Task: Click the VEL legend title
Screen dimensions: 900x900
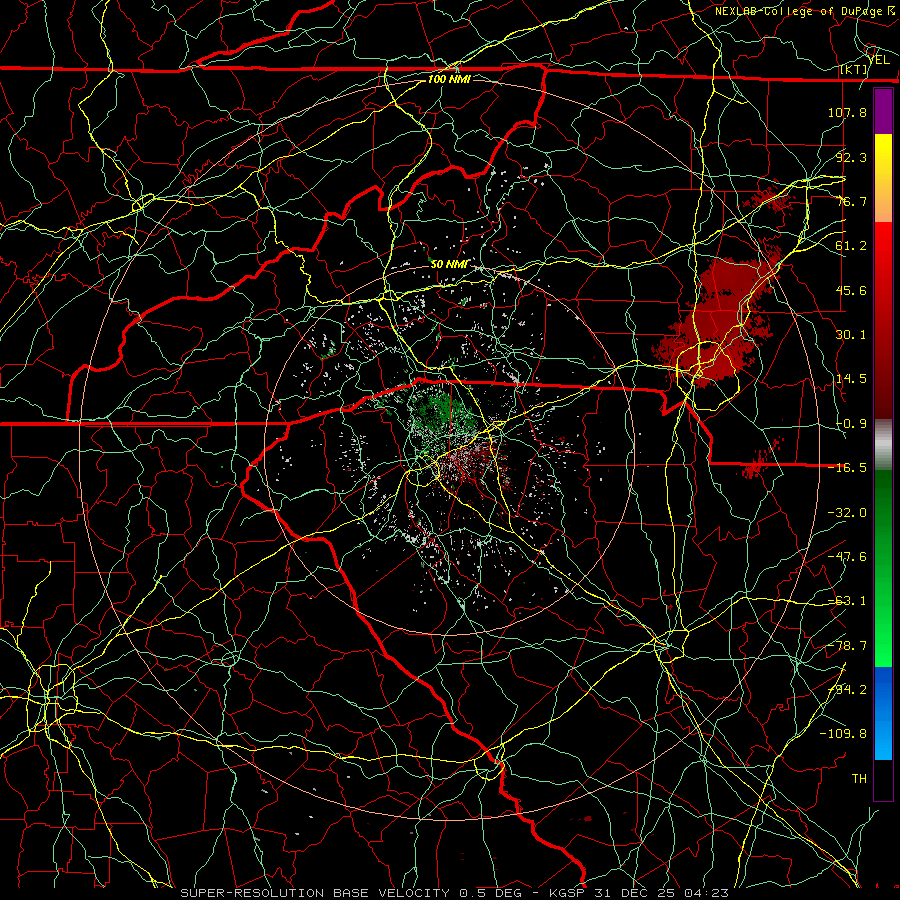Action: click(x=879, y=60)
